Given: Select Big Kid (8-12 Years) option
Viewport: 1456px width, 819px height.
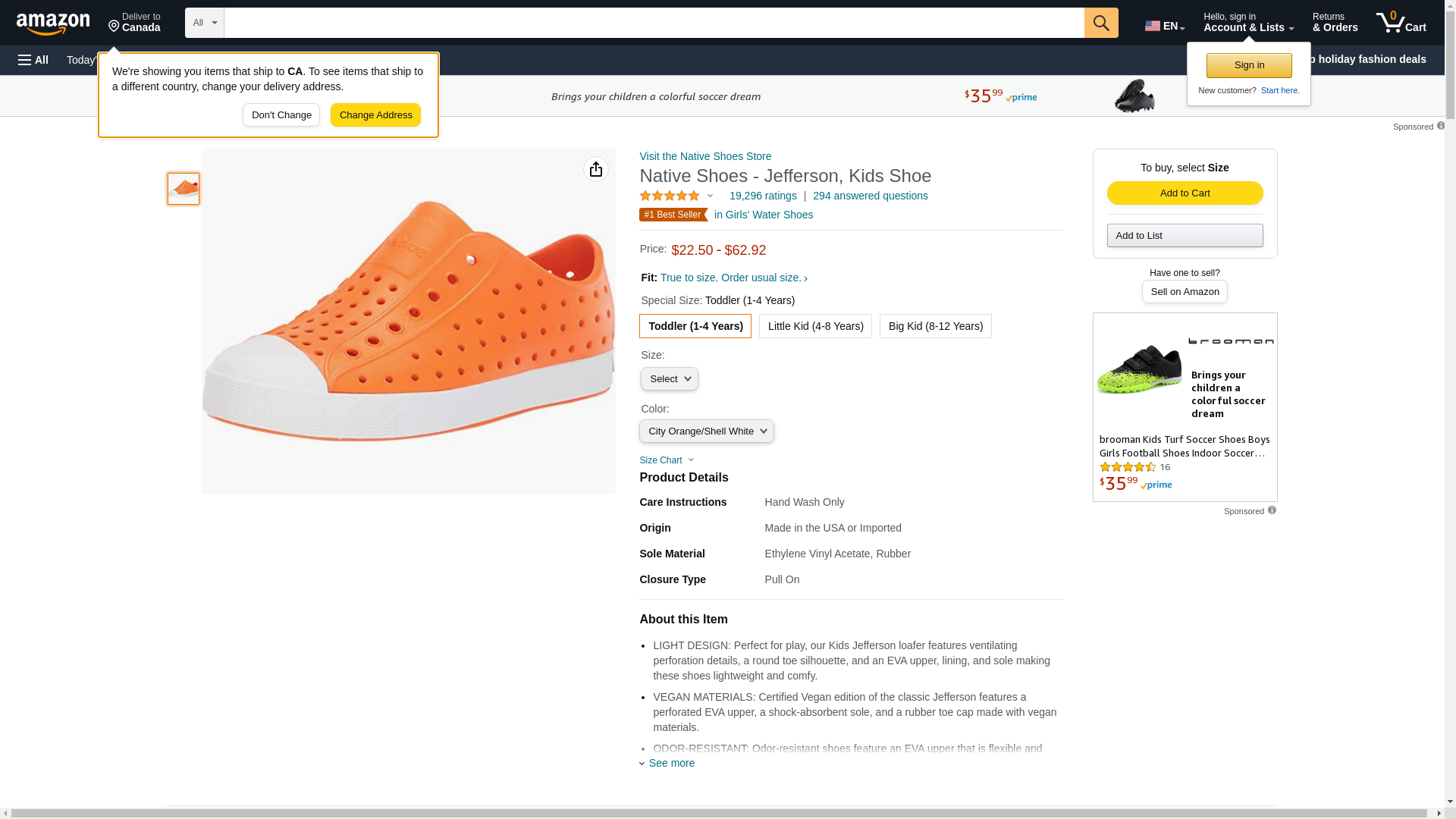Looking at the screenshot, I should click(935, 326).
